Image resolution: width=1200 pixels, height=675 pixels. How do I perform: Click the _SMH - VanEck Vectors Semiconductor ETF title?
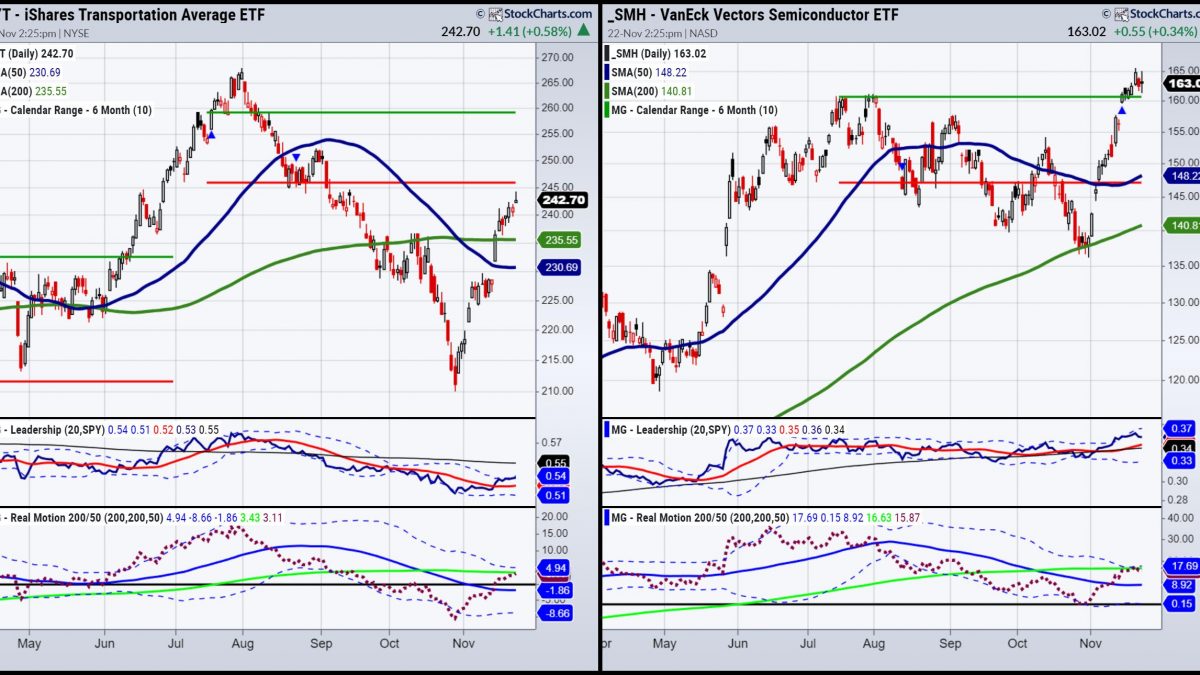(x=752, y=14)
